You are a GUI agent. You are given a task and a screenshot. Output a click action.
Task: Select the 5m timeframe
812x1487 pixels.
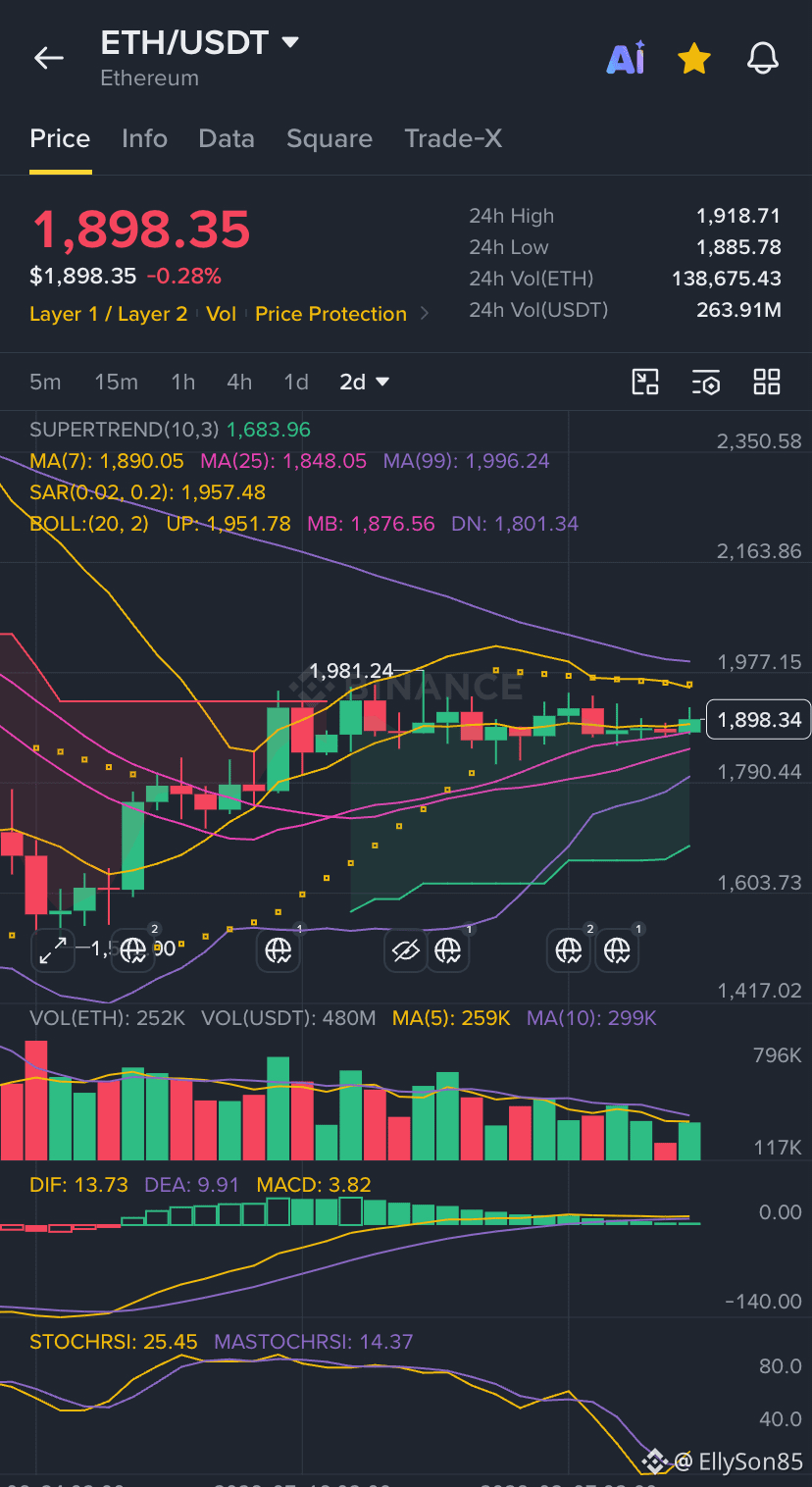pos(45,382)
